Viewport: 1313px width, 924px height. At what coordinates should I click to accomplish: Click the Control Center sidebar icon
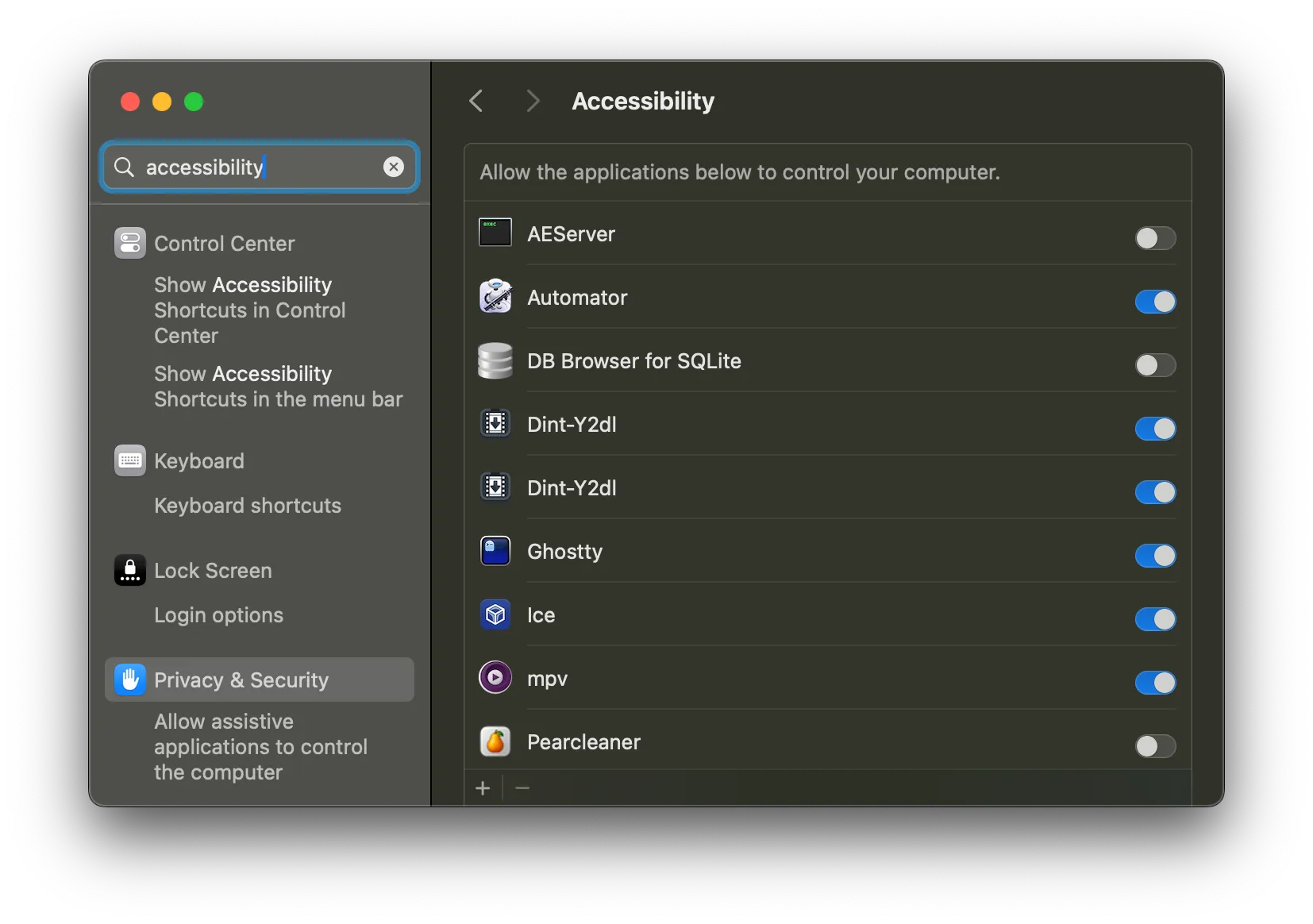130,243
